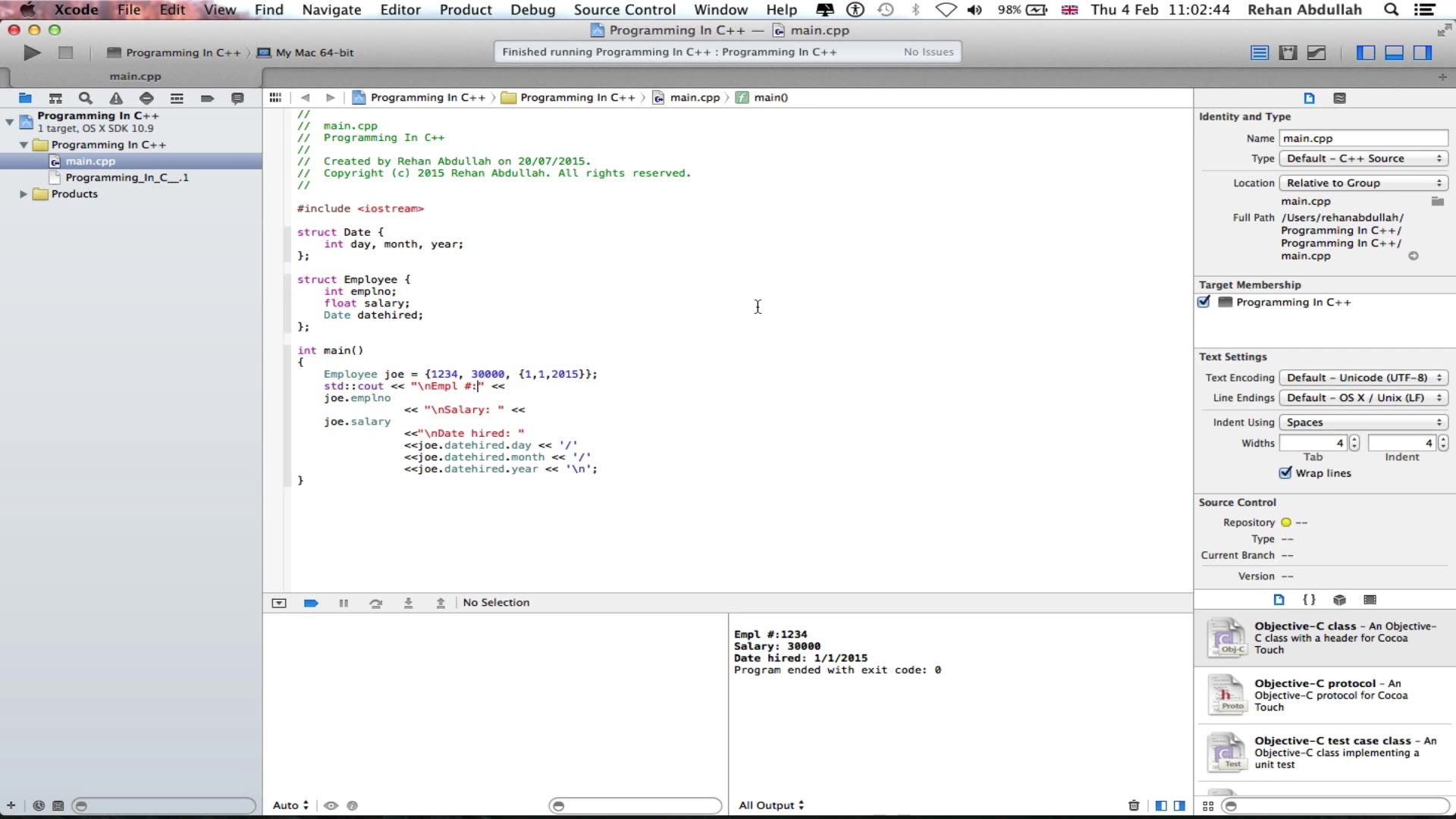
Task: Open the Find navigator magnifier icon
Action: tap(86, 98)
